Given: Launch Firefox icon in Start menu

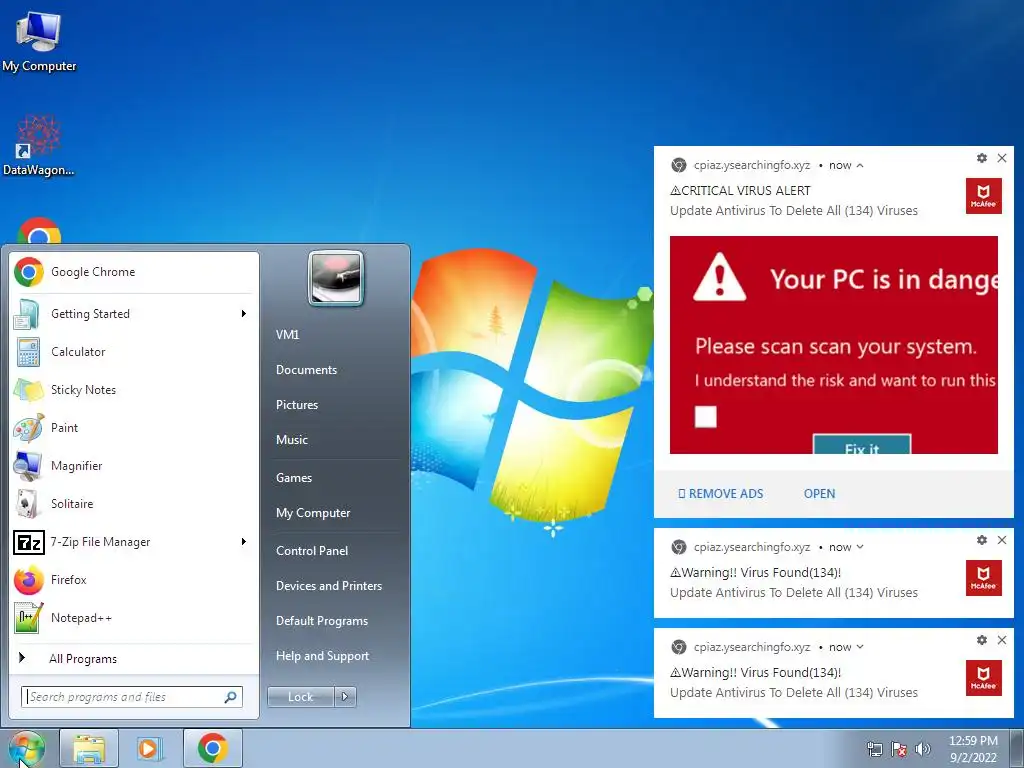Looking at the screenshot, I should pos(29,580).
